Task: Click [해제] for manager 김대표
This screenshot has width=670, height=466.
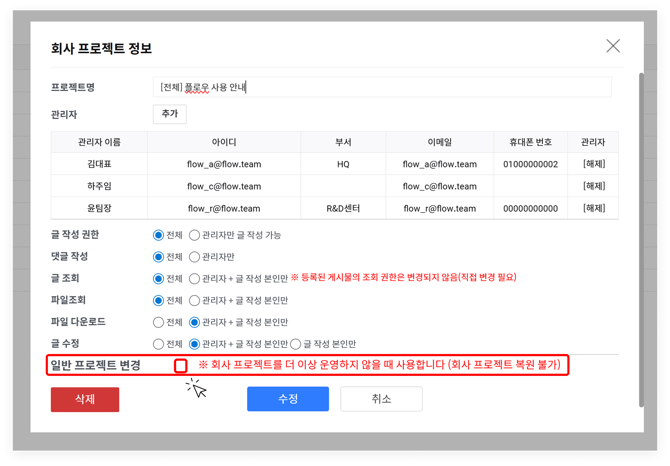Action: pyautogui.click(x=594, y=164)
